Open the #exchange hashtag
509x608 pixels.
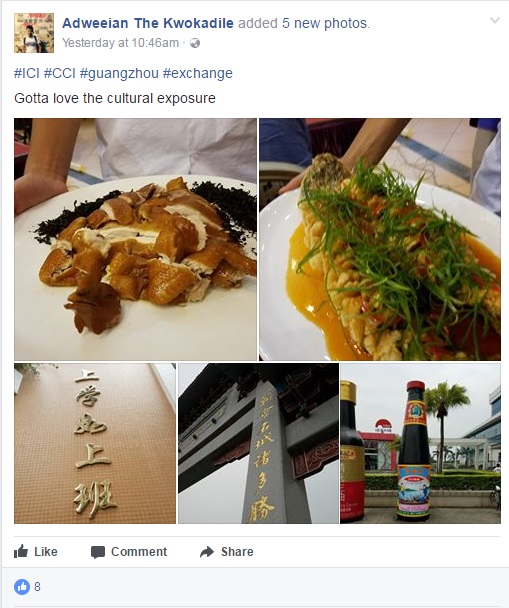[198, 73]
